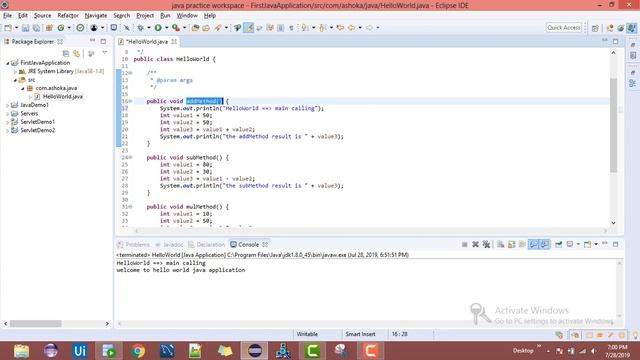The image size is (640, 360).
Task: Click the Run Last Tool (external tools) icon
Action: (176, 28)
